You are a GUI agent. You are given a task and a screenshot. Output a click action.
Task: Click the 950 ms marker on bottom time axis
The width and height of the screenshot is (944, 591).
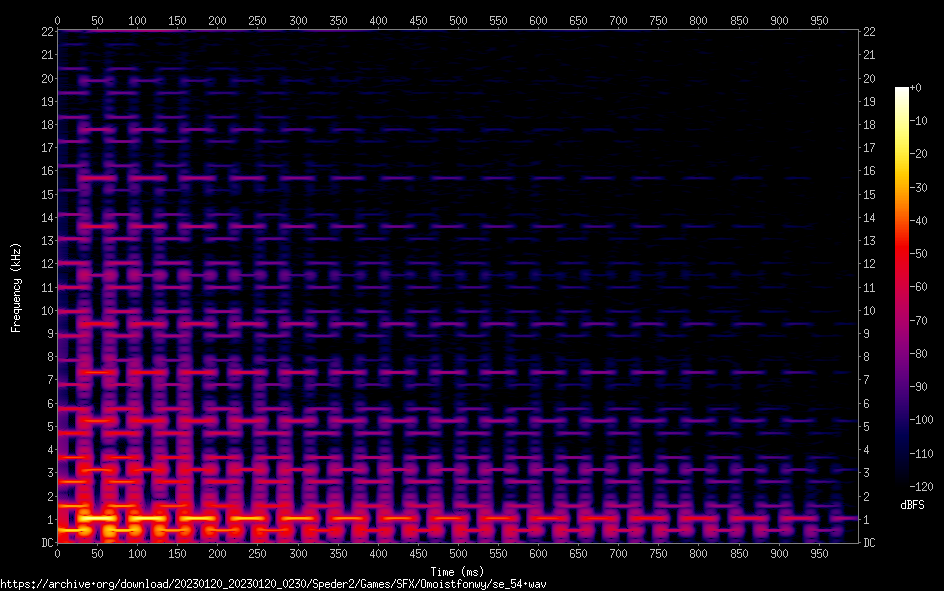coord(819,553)
